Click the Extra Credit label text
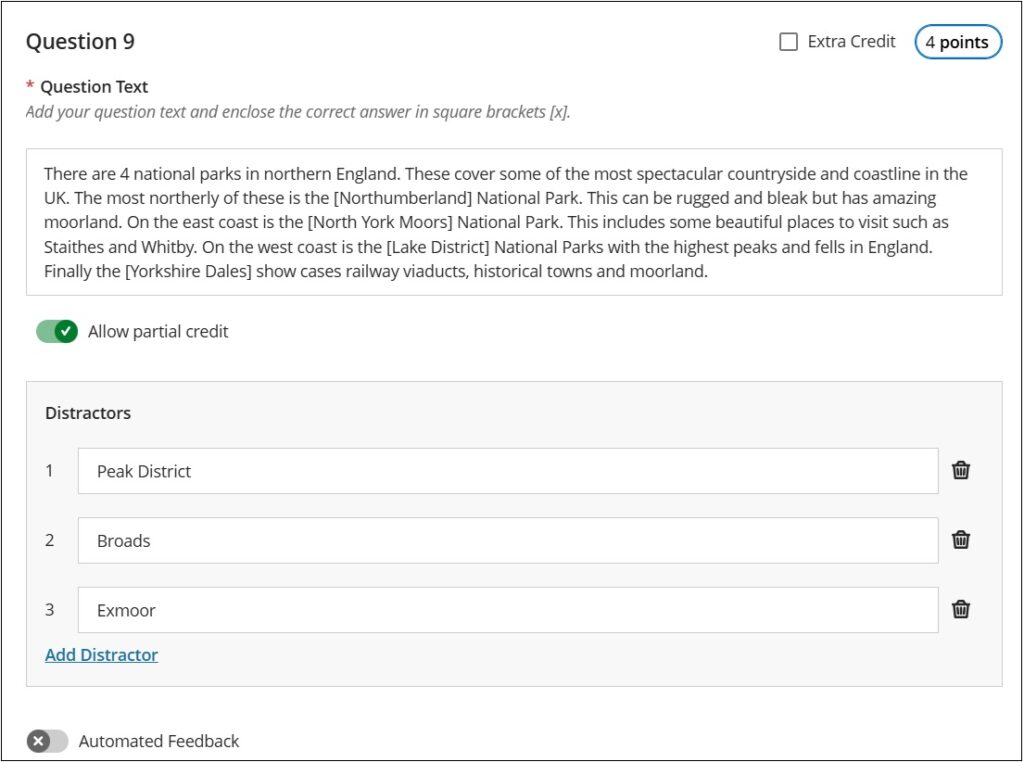The width and height of the screenshot is (1024, 762). (x=851, y=42)
